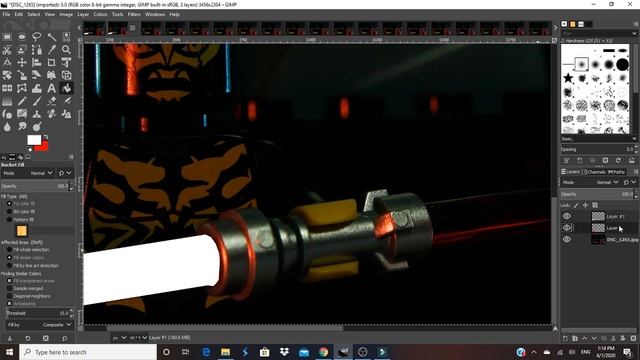Viewport: 640px width, 360px height.
Task: Select the Pencil tool
Action: (22, 101)
